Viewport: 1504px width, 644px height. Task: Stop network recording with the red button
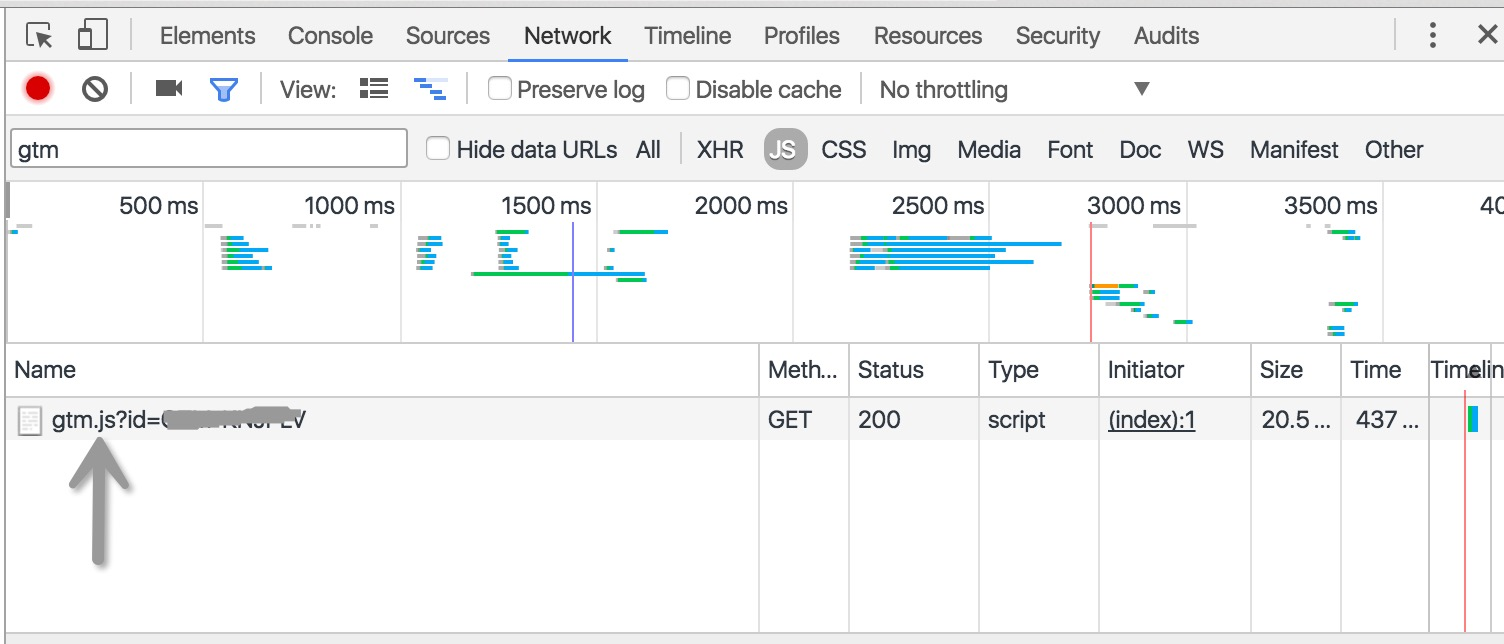[x=38, y=89]
